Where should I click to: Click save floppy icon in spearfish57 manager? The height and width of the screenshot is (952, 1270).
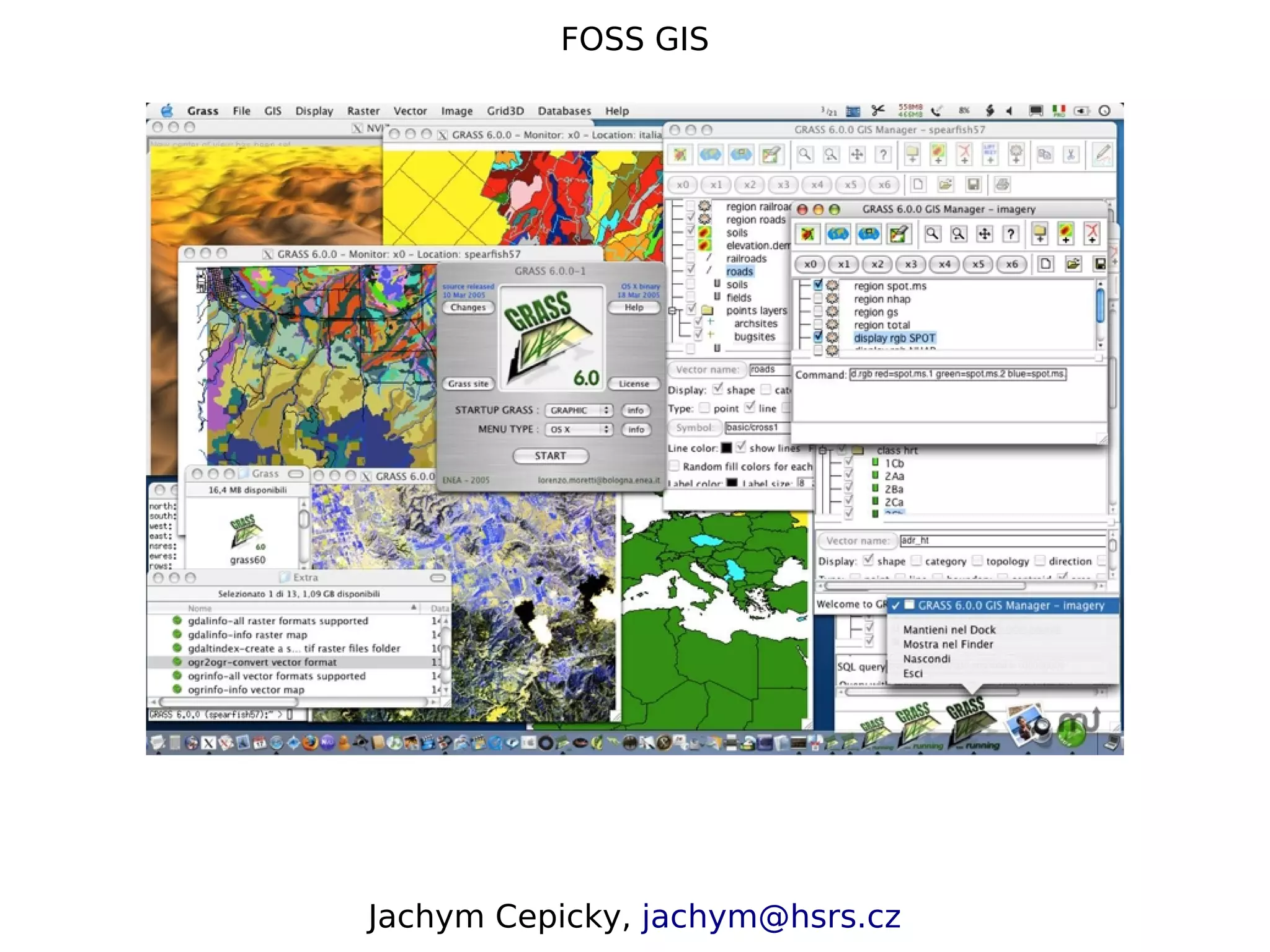click(974, 184)
